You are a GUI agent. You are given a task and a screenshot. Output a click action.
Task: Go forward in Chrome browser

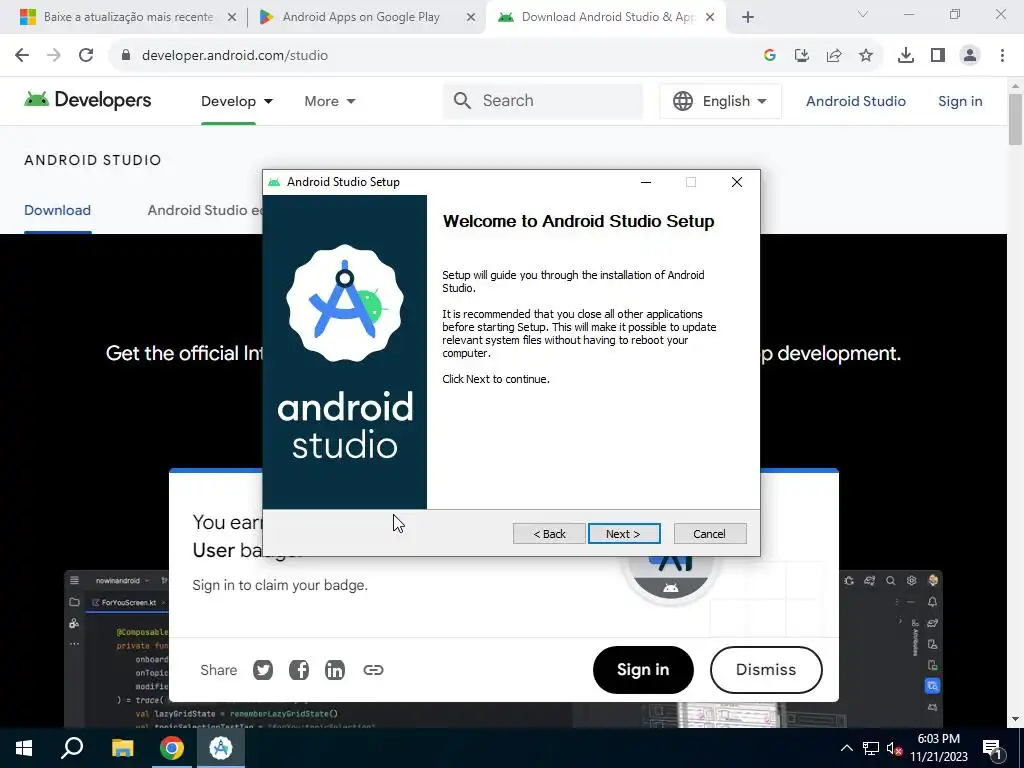pyautogui.click(x=54, y=56)
